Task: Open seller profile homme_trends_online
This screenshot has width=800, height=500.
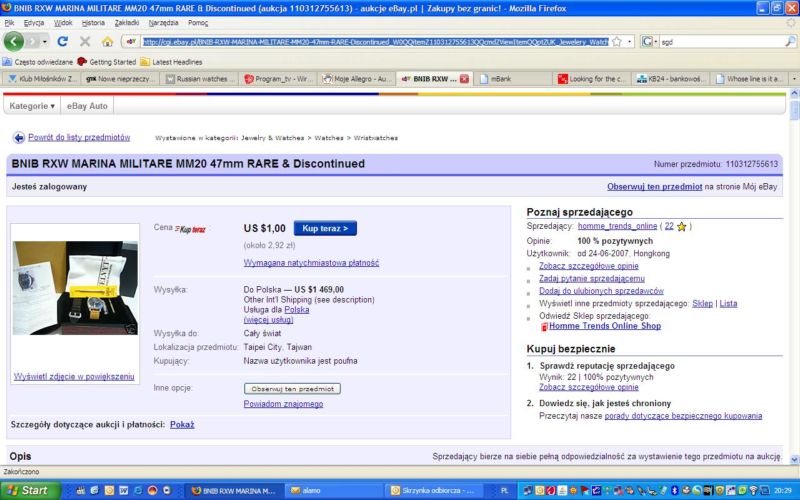Action: (x=617, y=226)
